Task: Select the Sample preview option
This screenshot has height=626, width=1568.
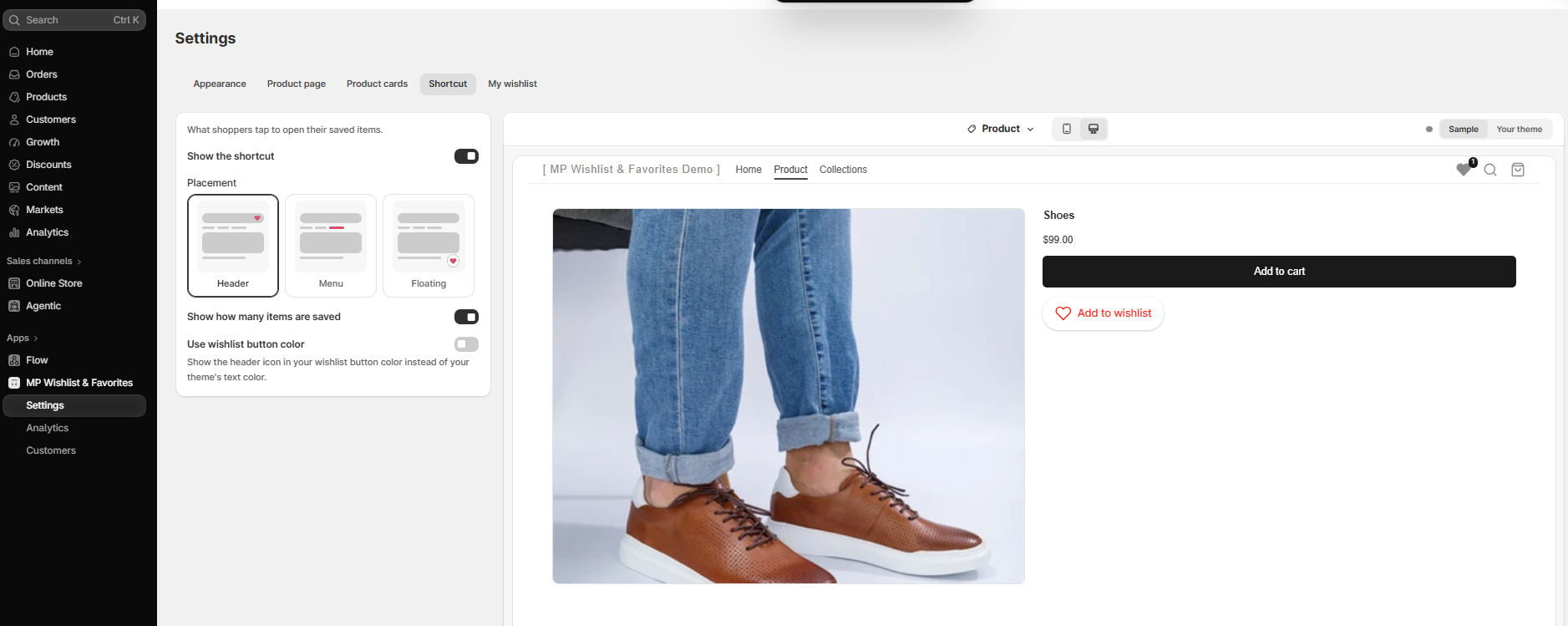Action: [x=1464, y=129]
